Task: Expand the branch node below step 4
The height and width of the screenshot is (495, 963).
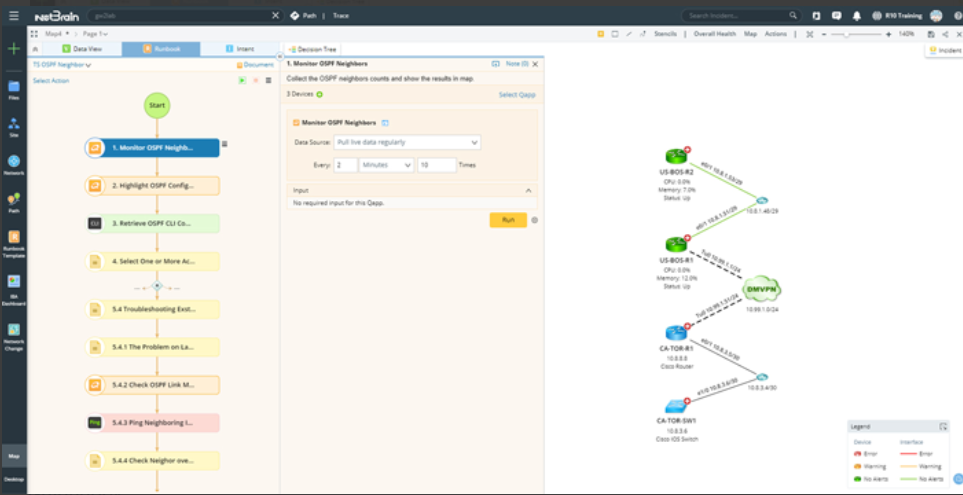Action: click(157, 286)
